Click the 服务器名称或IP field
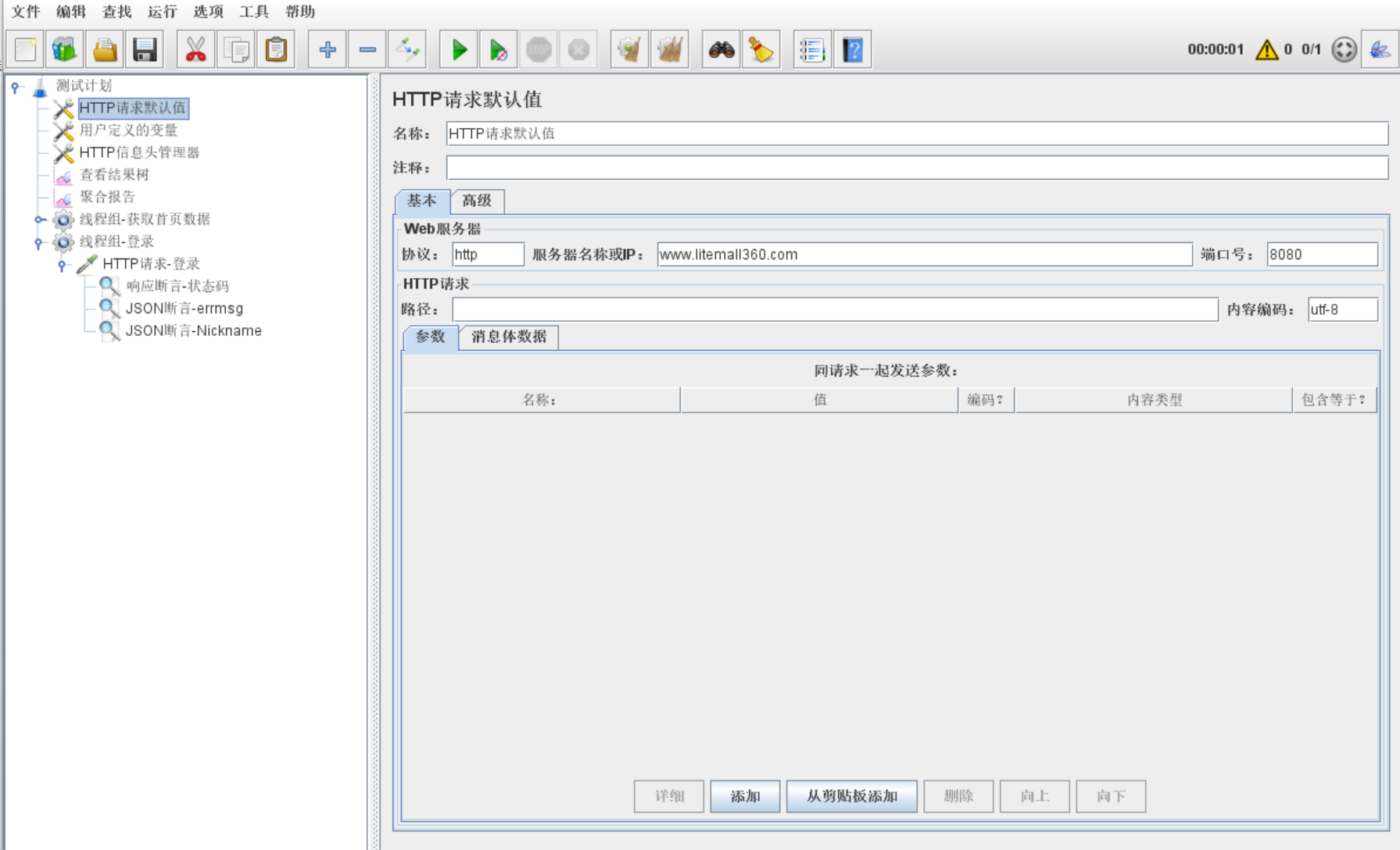Viewport: 1400px width, 850px height. click(x=925, y=255)
